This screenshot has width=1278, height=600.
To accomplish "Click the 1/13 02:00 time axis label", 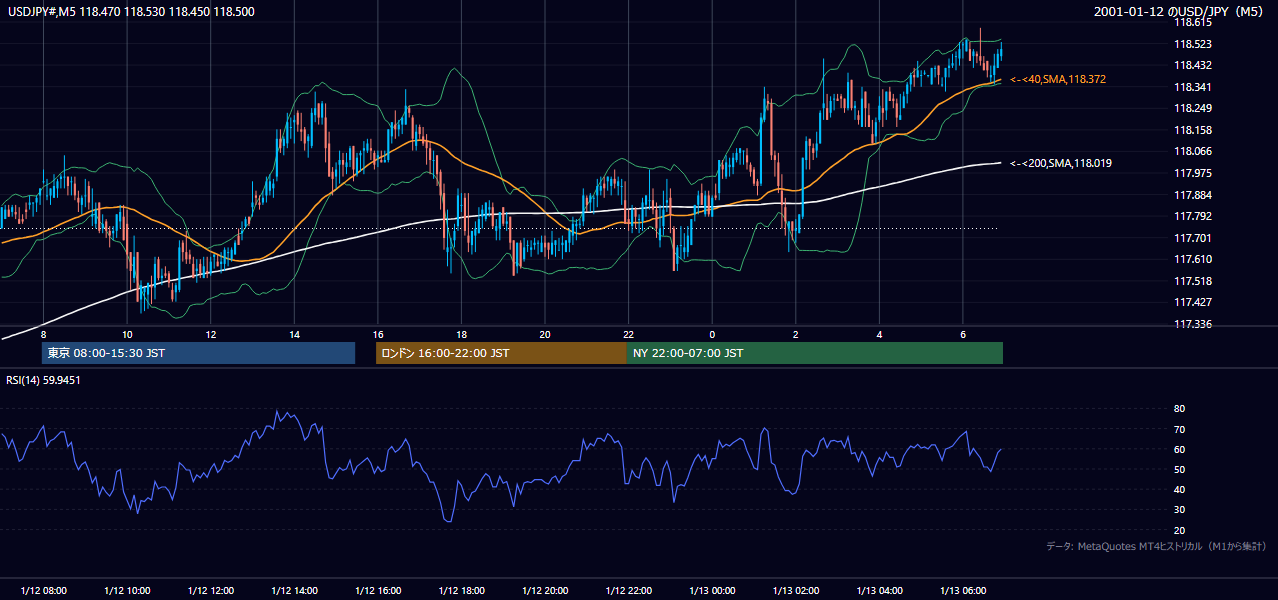I will pos(796,591).
